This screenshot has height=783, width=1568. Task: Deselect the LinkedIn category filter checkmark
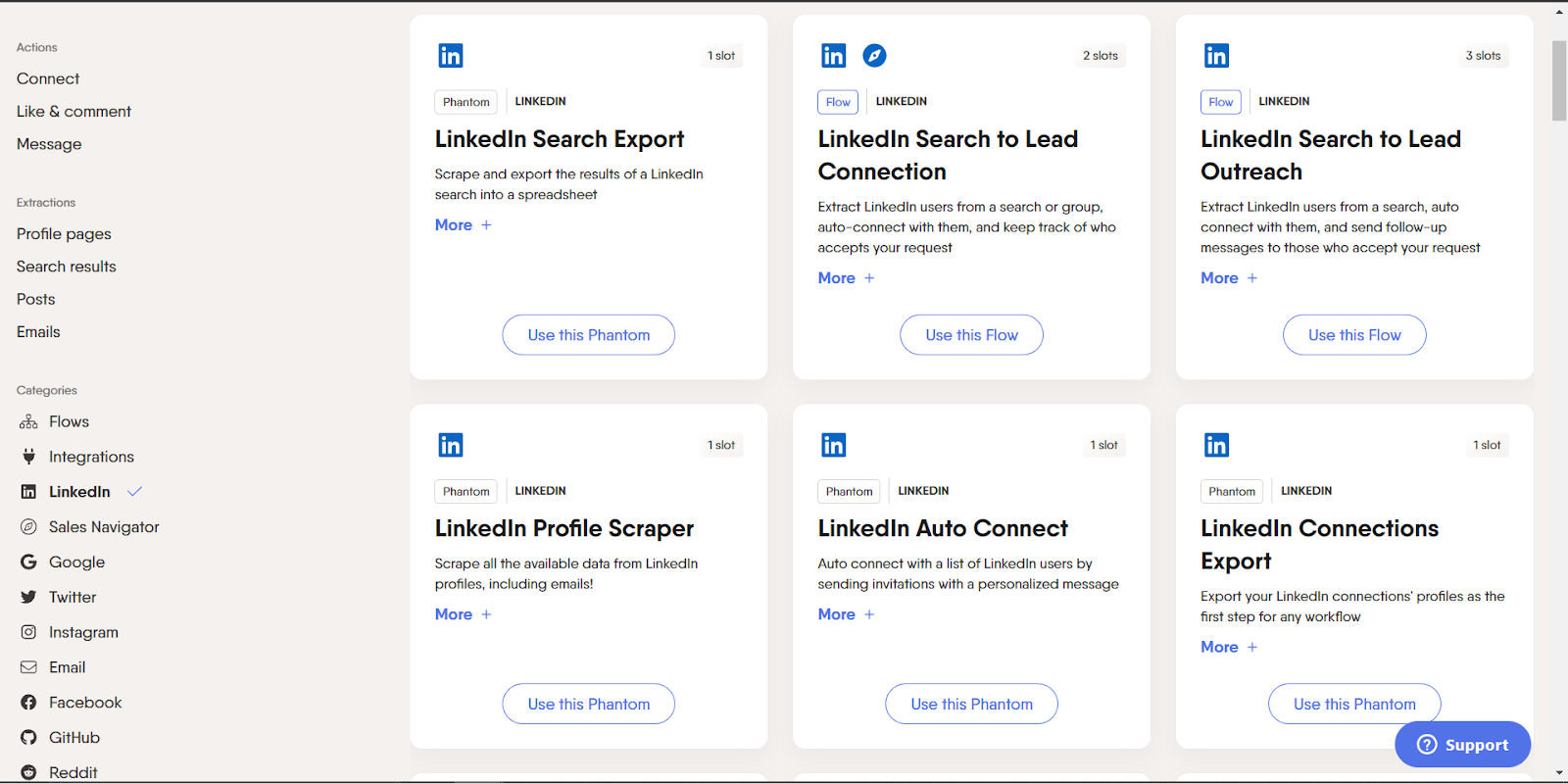coord(134,491)
